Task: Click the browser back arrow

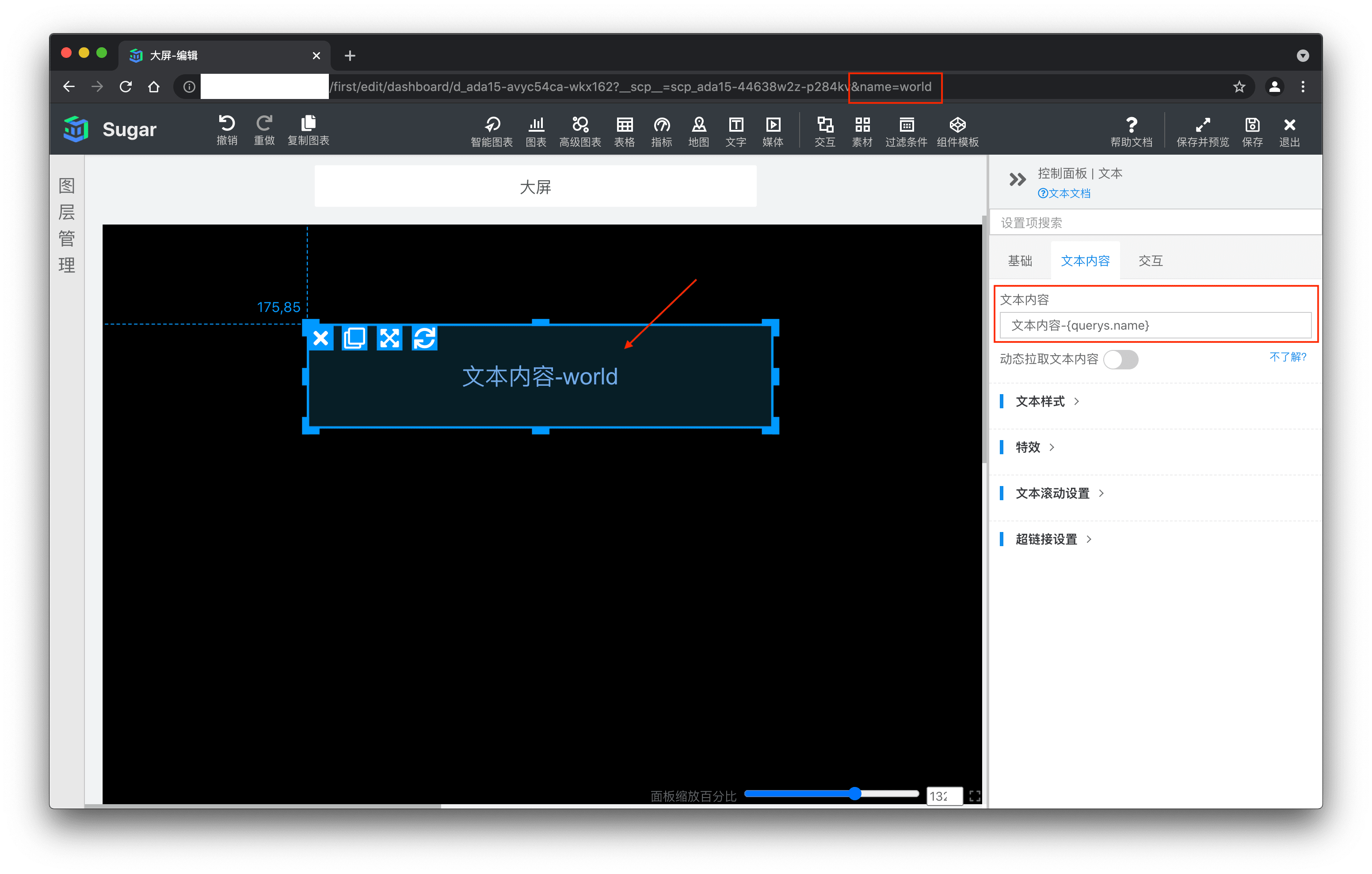Action: click(69, 87)
